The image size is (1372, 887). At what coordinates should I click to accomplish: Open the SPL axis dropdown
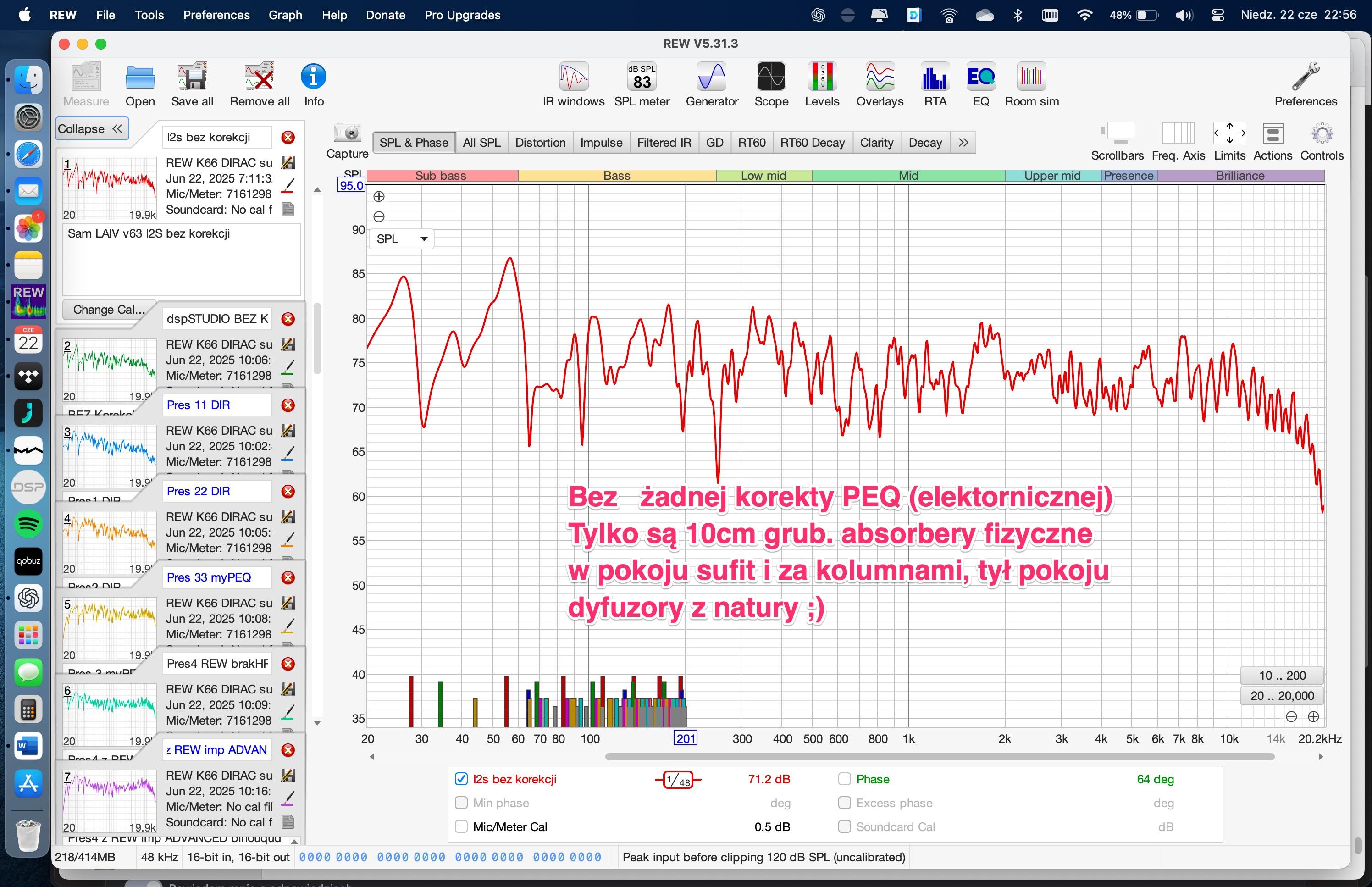401,239
